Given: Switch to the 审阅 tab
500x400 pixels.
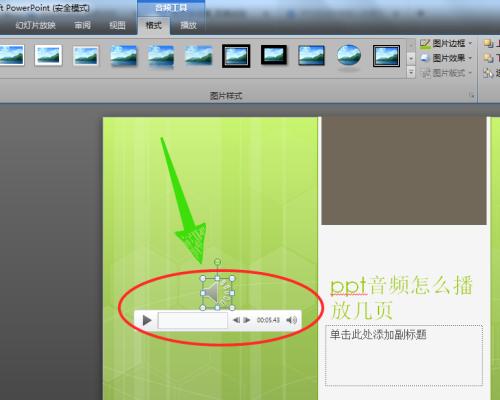Looking at the screenshot, I should tap(82, 25).
